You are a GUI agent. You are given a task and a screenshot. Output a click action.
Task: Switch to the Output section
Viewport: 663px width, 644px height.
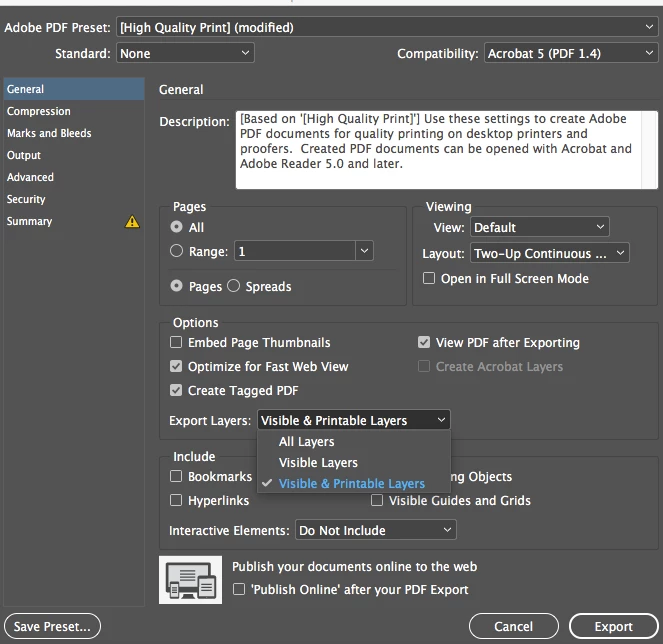click(x=74, y=155)
